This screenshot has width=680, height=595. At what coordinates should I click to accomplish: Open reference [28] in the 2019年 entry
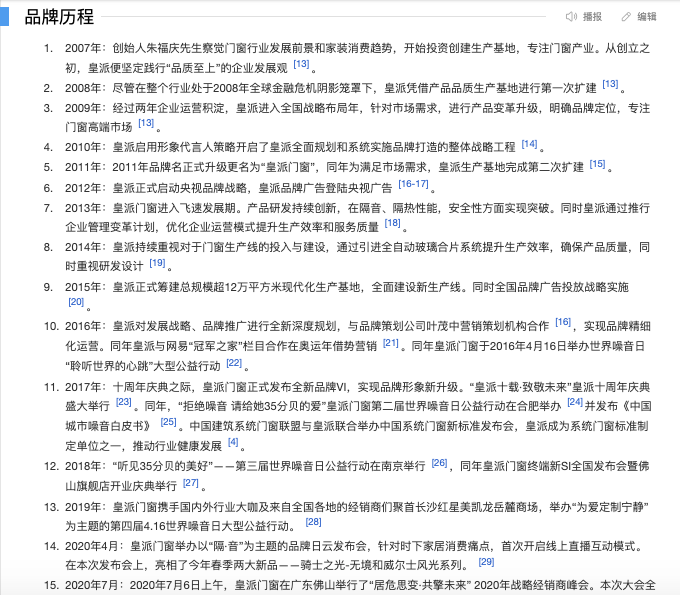pos(313,522)
